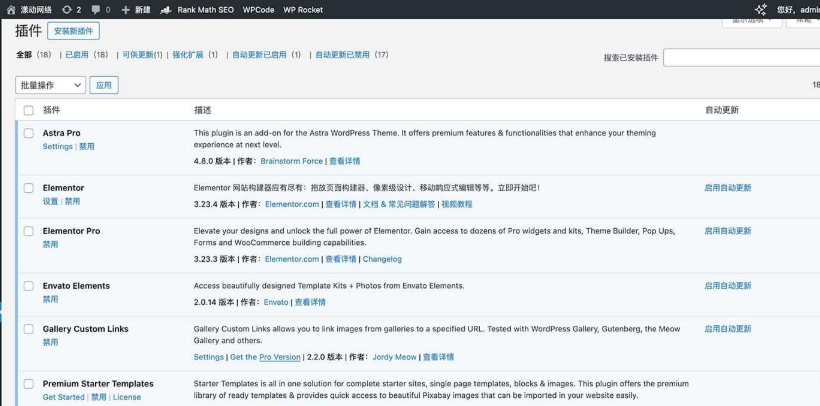Check the Elementor plugin checkbox
This screenshot has width=820, height=406.
point(29,188)
